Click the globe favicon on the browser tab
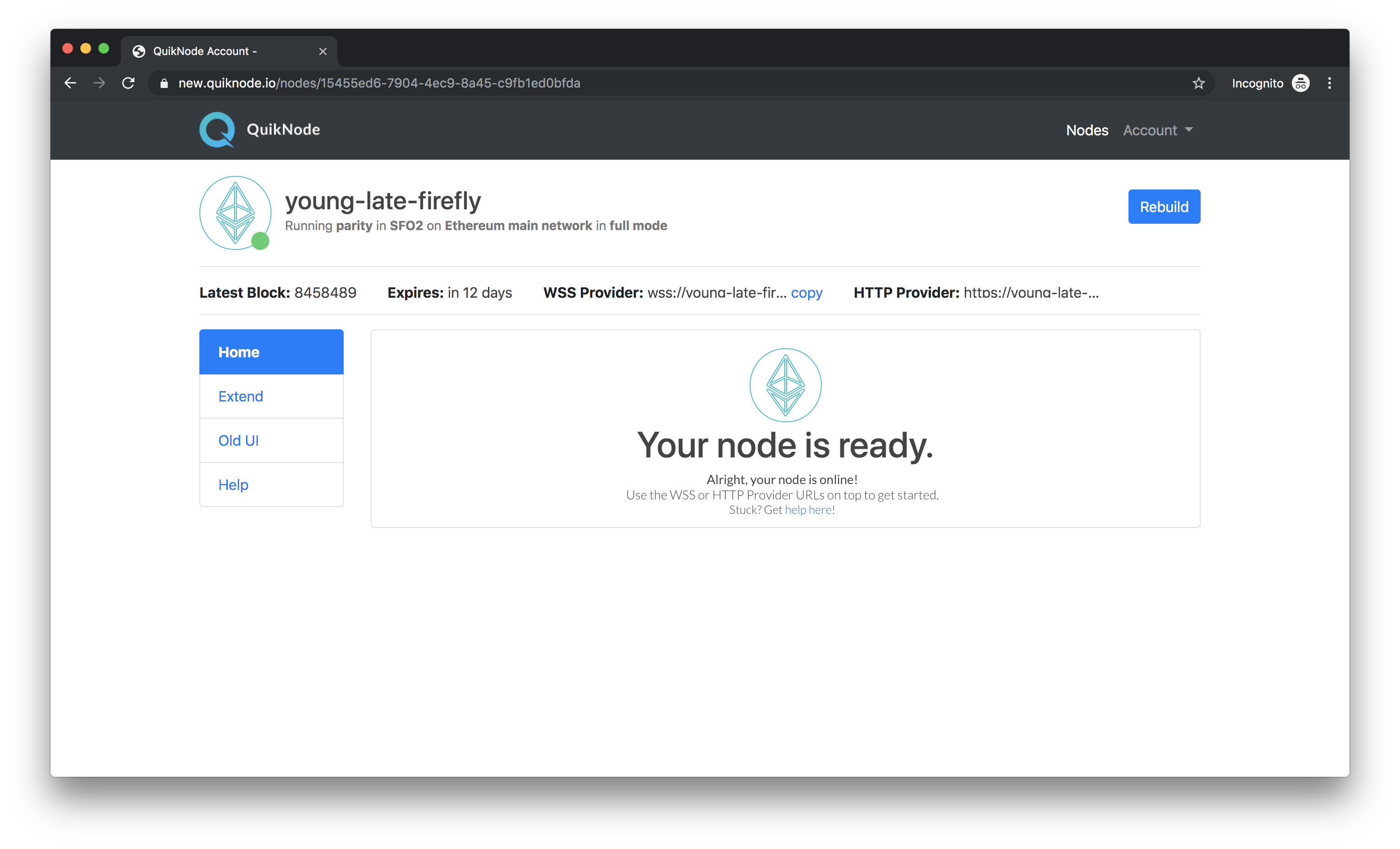Viewport: 1400px width, 849px height. (x=138, y=51)
